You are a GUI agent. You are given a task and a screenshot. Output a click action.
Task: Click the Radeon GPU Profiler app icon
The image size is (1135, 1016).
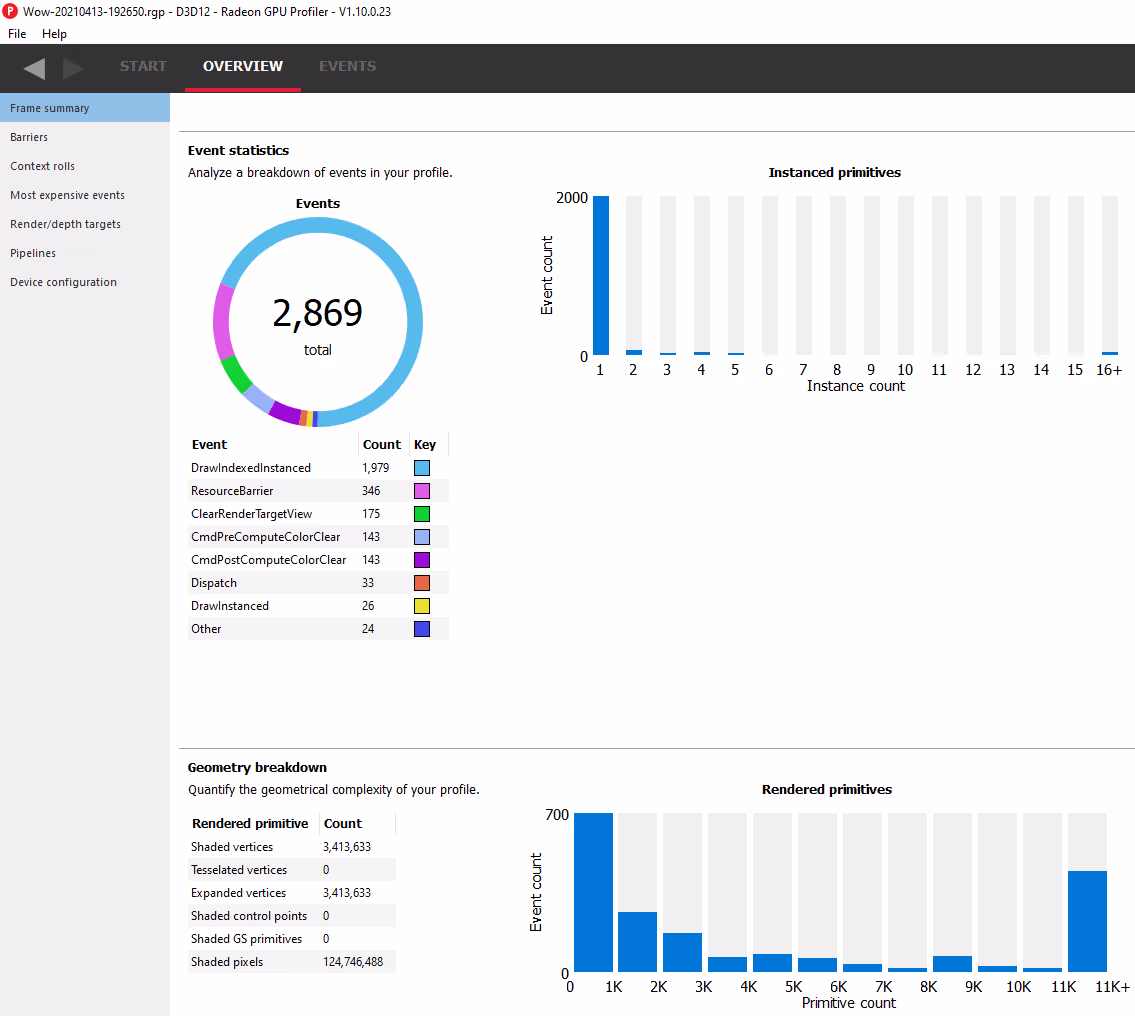click(11, 11)
